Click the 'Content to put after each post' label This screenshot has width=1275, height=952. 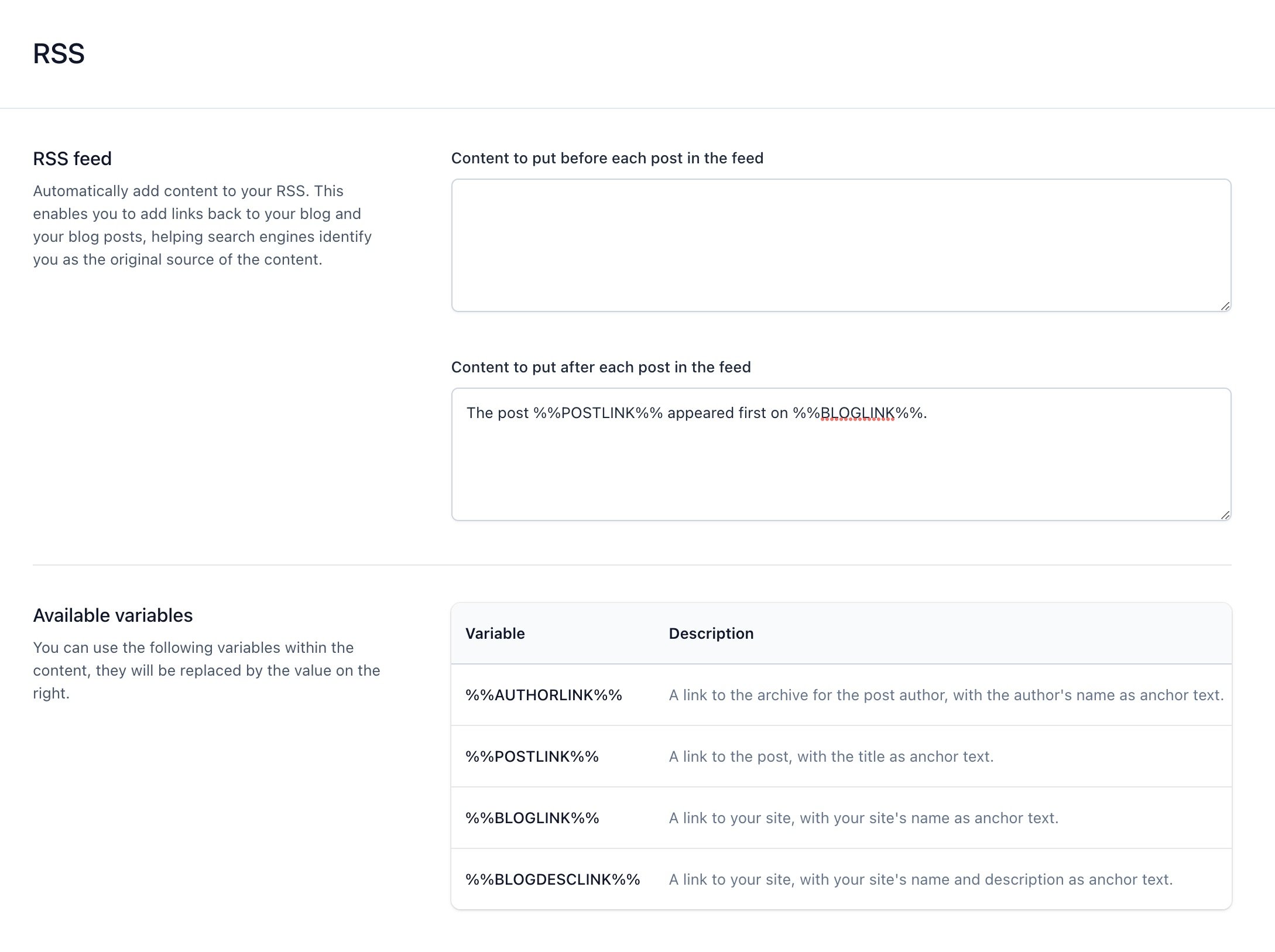601,367
